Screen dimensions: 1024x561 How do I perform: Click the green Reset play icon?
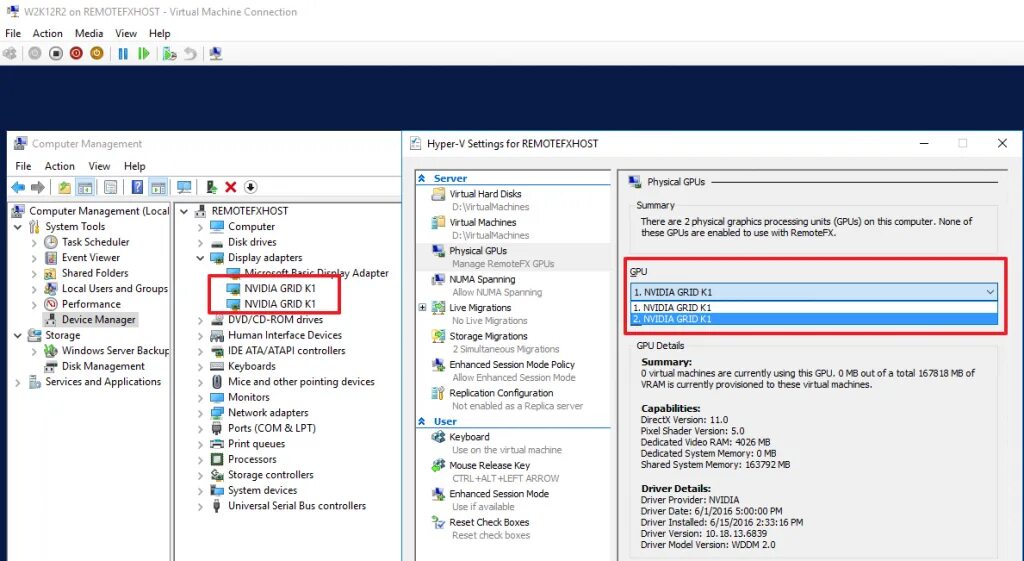coord(144,54)
